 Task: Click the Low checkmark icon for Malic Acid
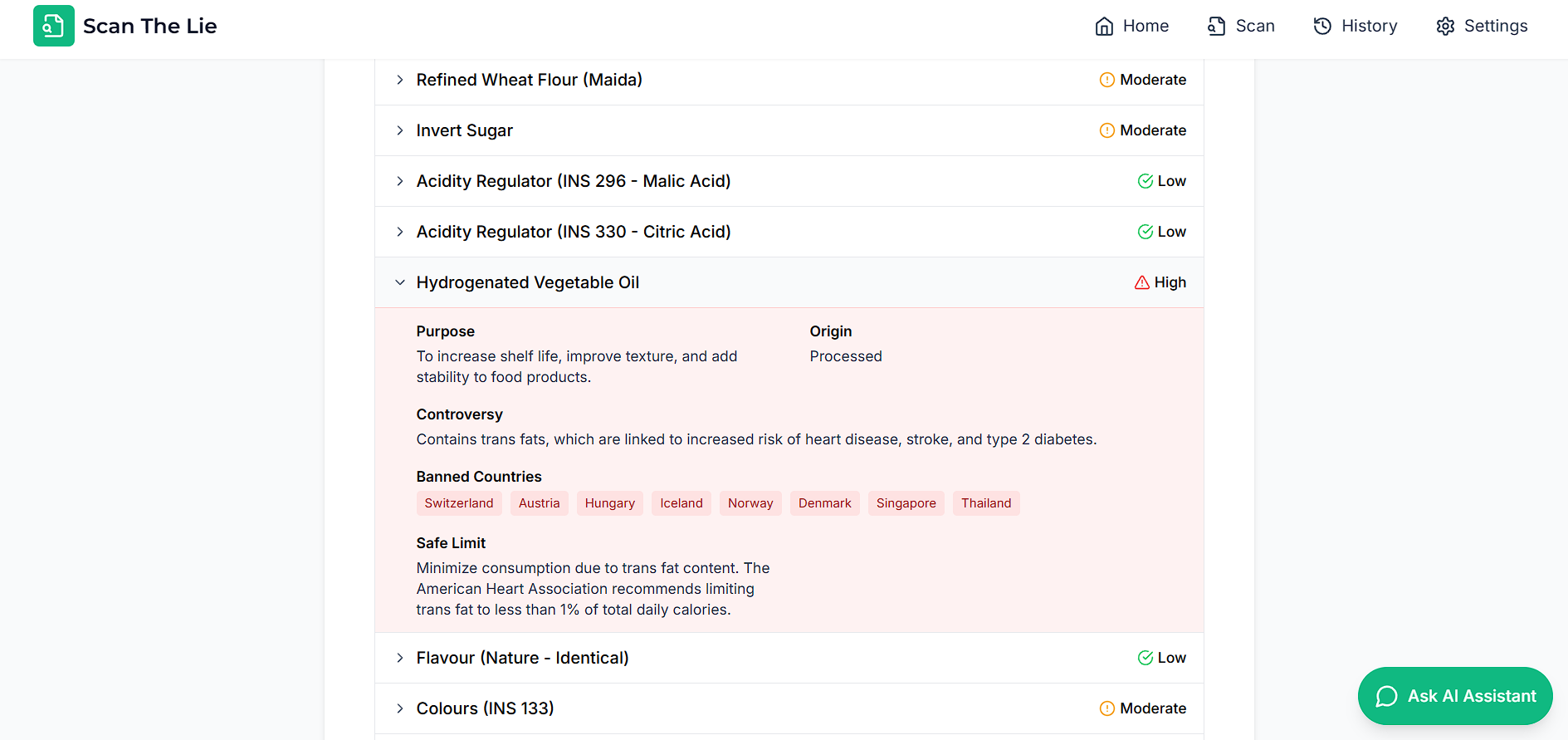click(x=1145, y=181)
